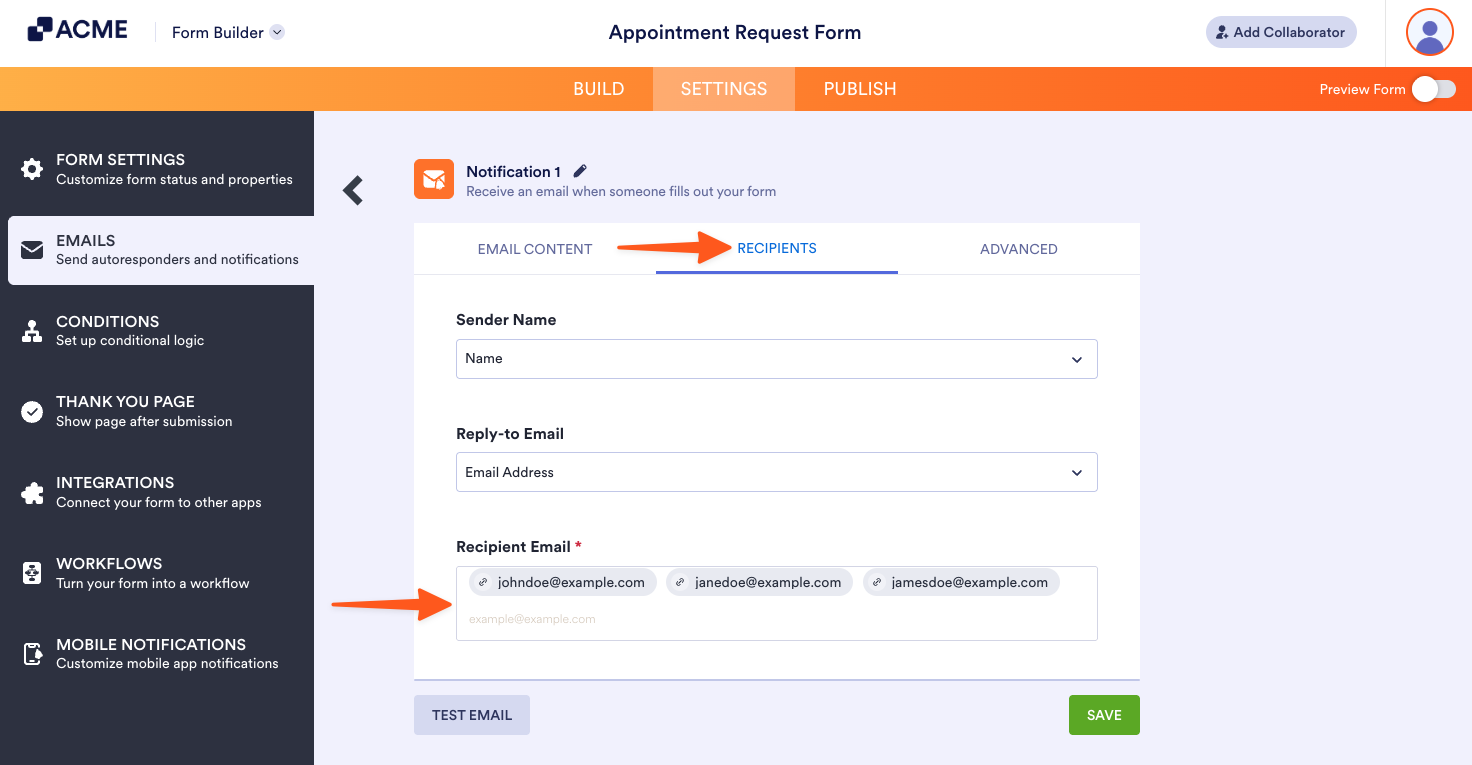The width and height of the screenshot is (1472, 765).
Task: Switch to the ADVANCED tab
Action: (1018, 249)
